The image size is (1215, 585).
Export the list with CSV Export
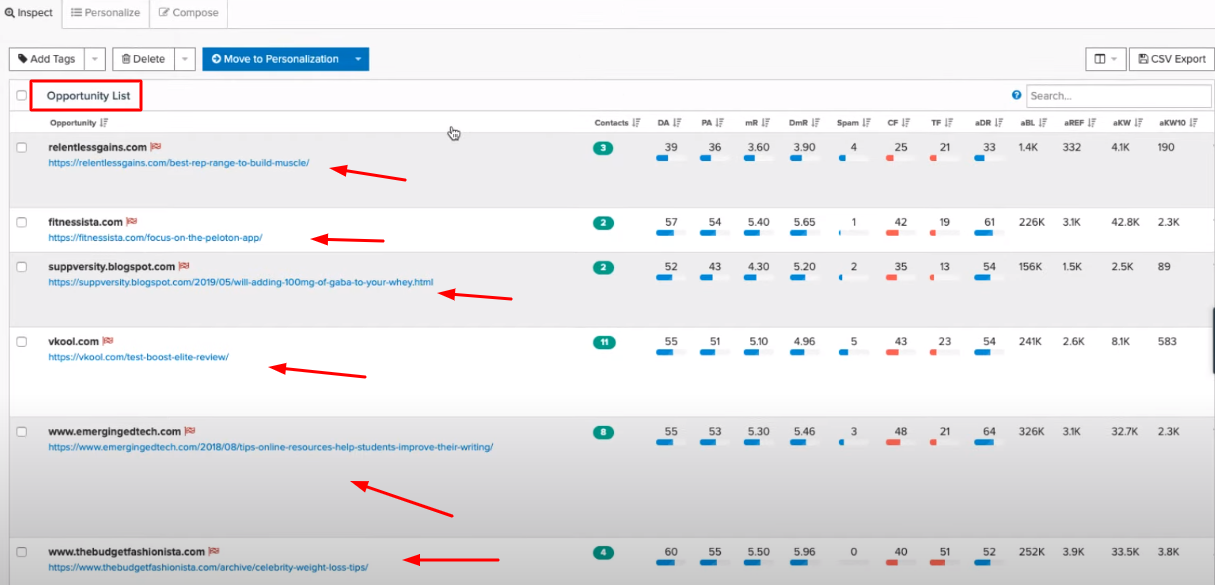pos(1172,59)
